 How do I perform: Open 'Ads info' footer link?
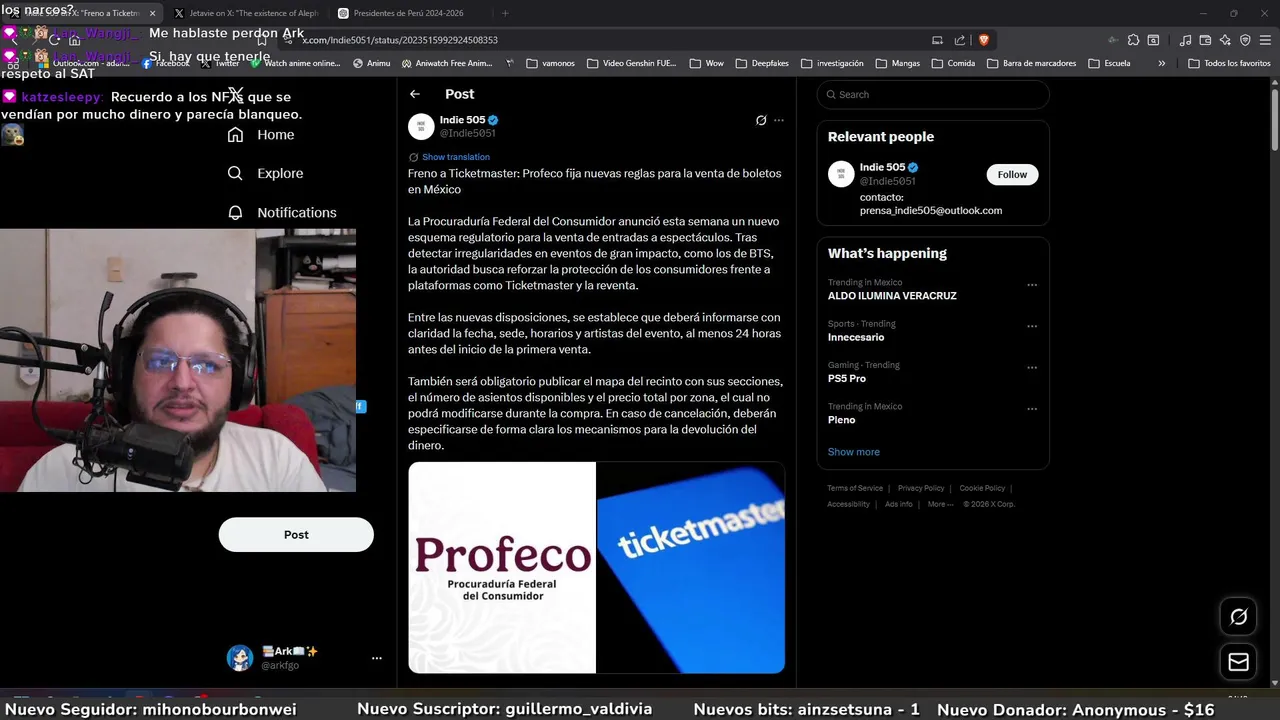click(x=898, y=504)
